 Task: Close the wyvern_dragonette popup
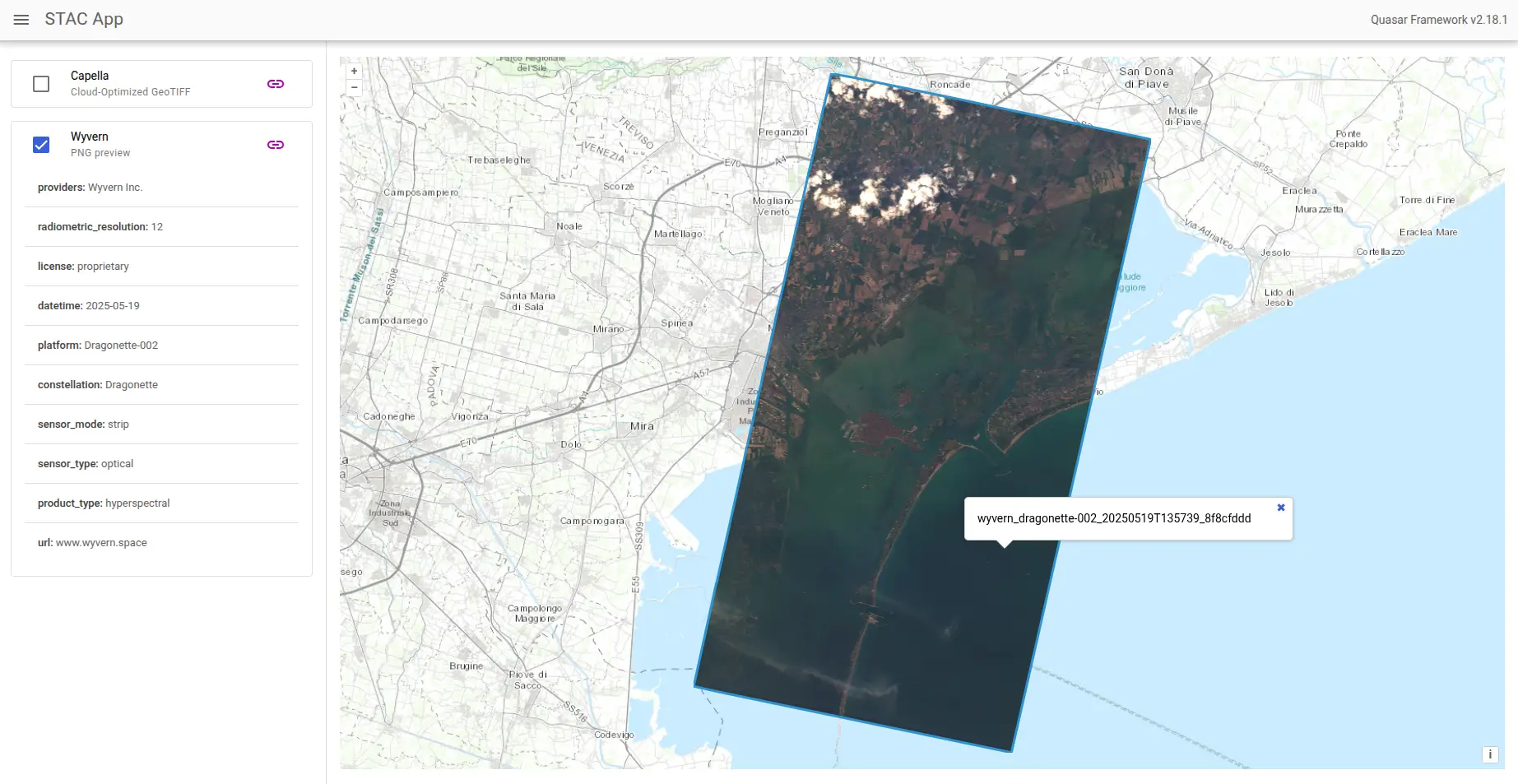click(1281, 508)
